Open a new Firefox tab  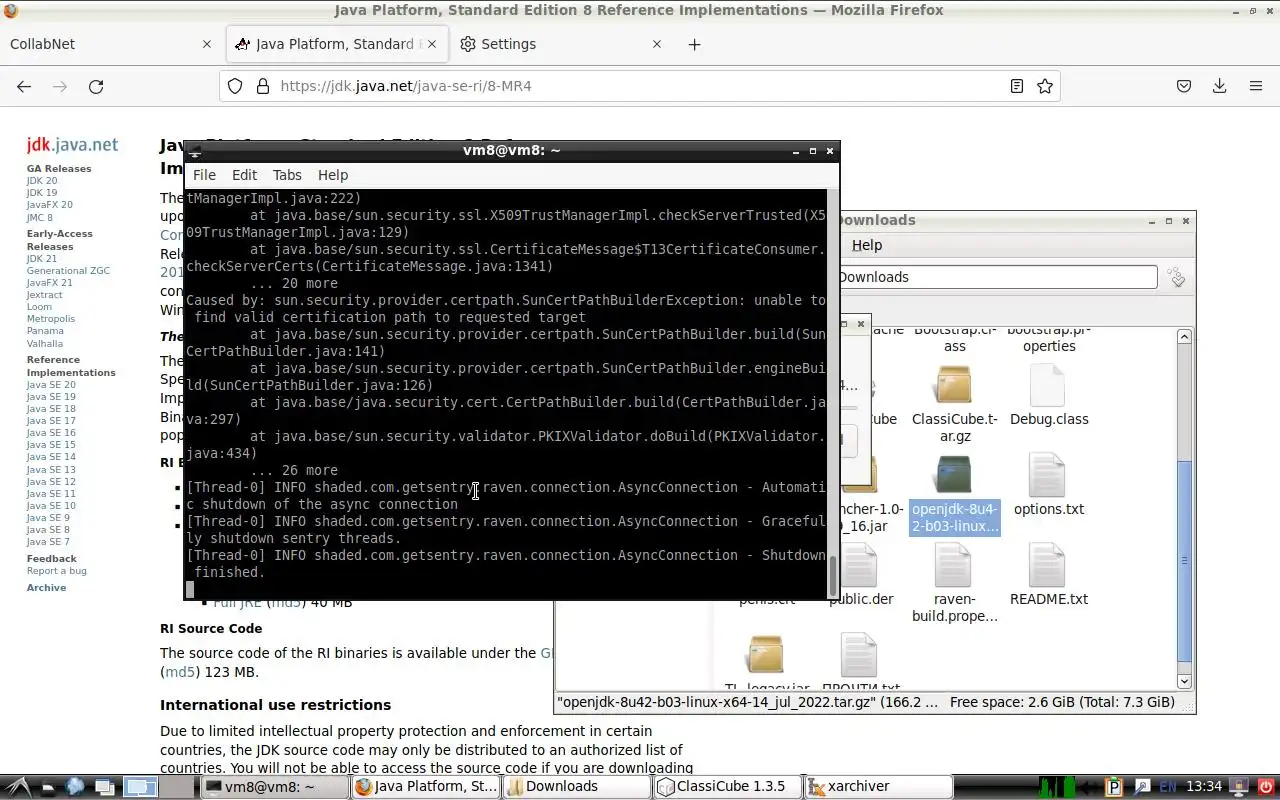[694, 44]
